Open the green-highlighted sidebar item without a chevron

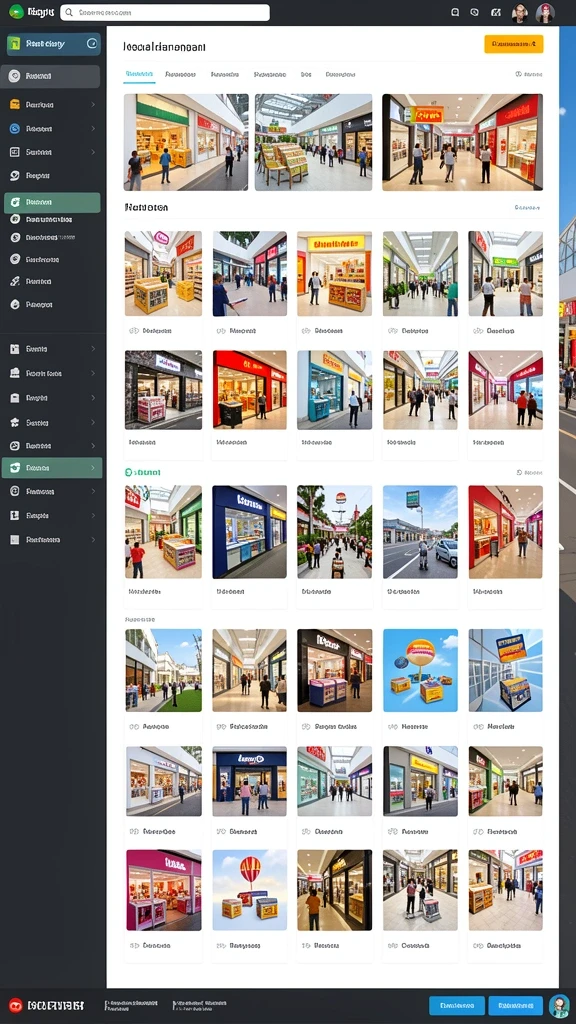[52, 202]
